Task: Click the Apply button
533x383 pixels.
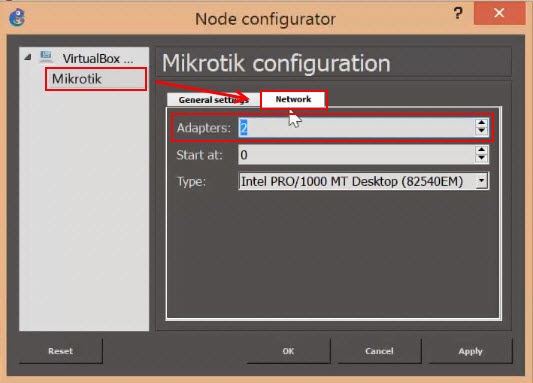Action: click(470, 351)
